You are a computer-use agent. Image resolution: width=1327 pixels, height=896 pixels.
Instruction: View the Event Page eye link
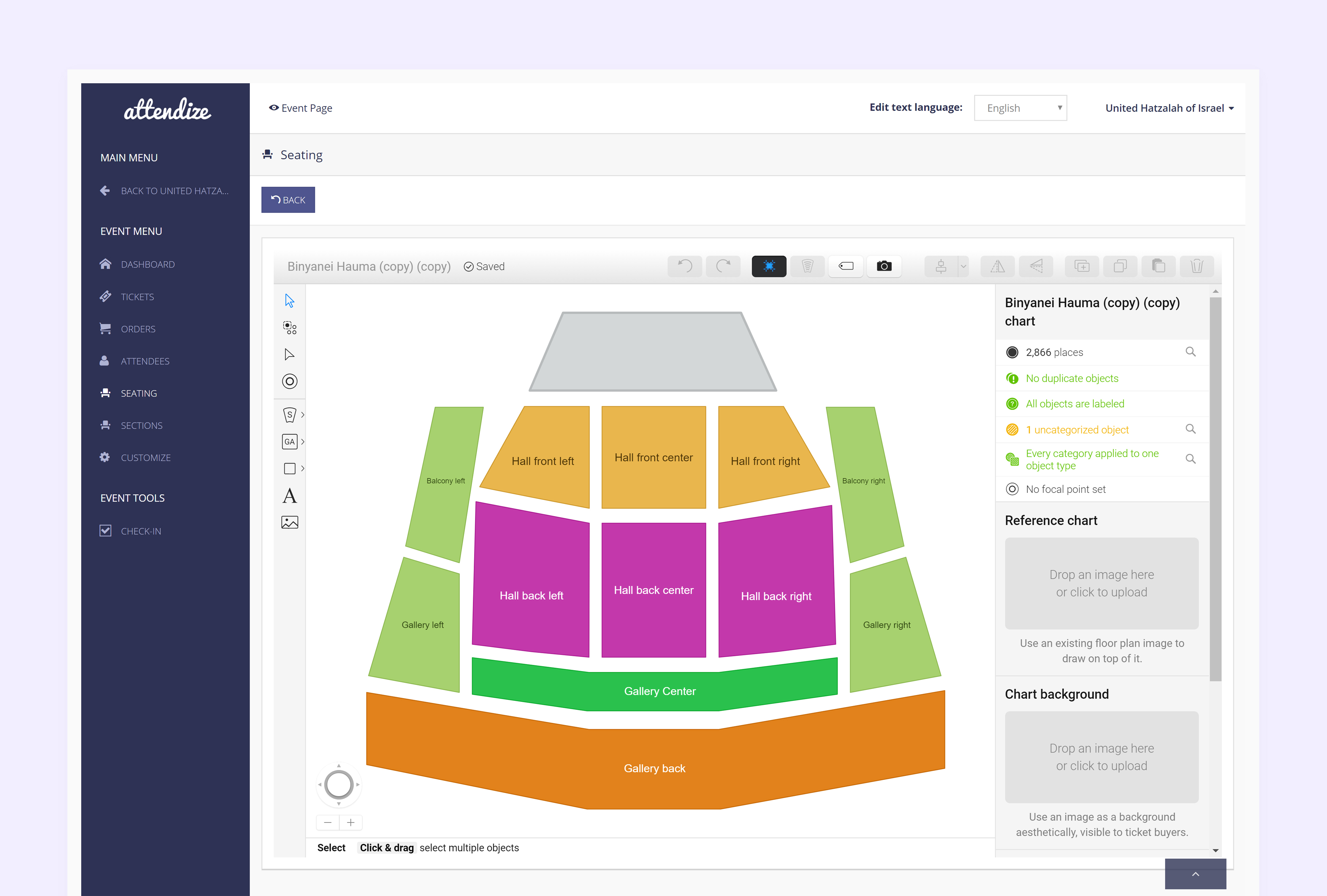click(301, 108)
